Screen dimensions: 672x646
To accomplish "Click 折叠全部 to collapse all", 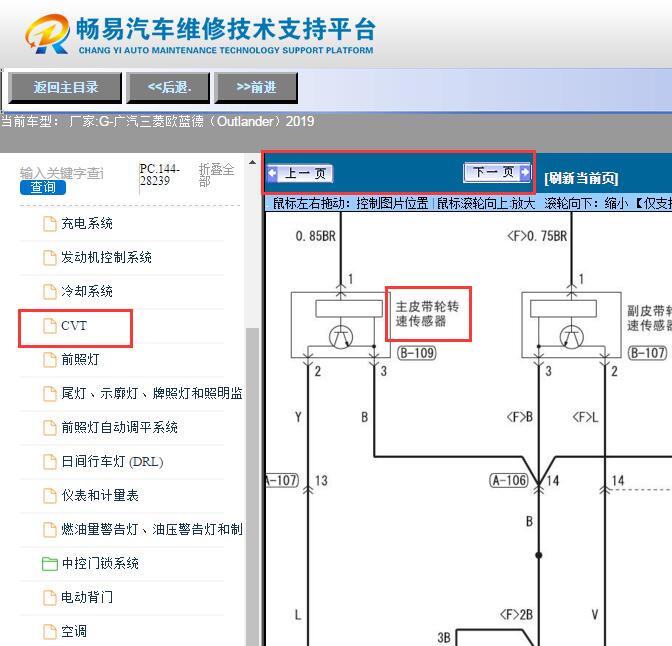I will (216, 175).
